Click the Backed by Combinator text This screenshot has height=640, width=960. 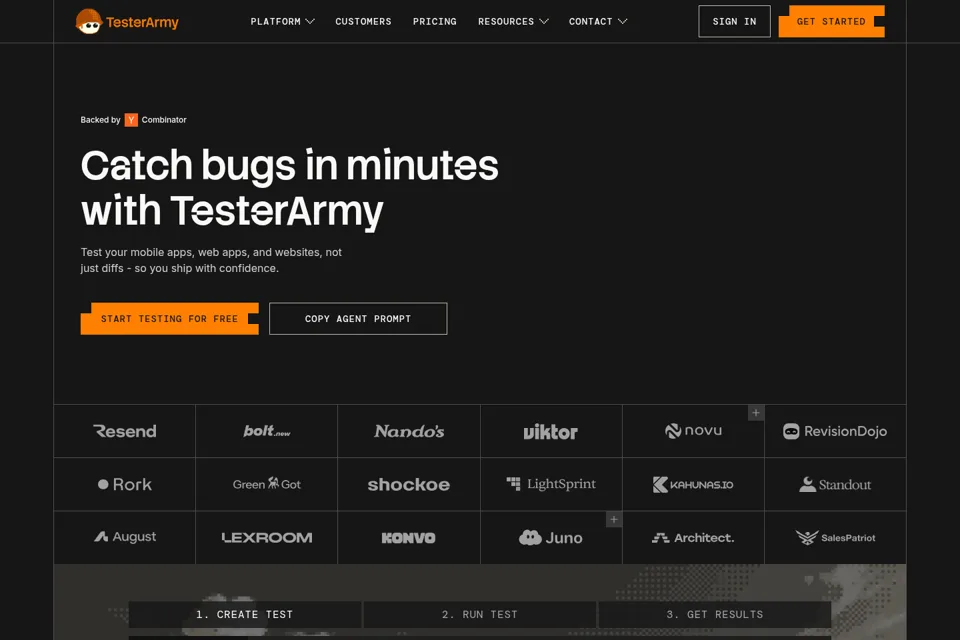133,120
